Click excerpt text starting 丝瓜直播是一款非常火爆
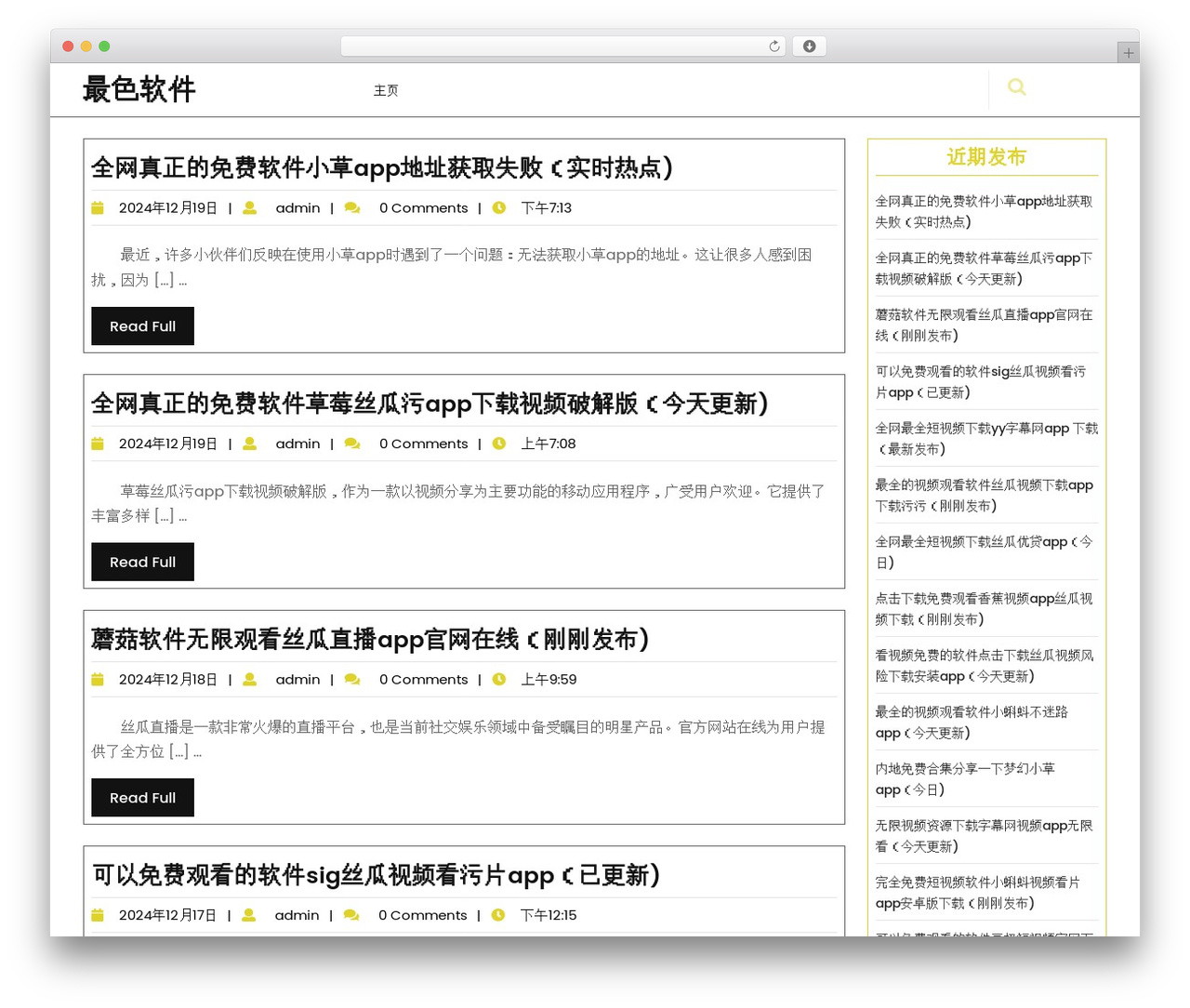 458,738
